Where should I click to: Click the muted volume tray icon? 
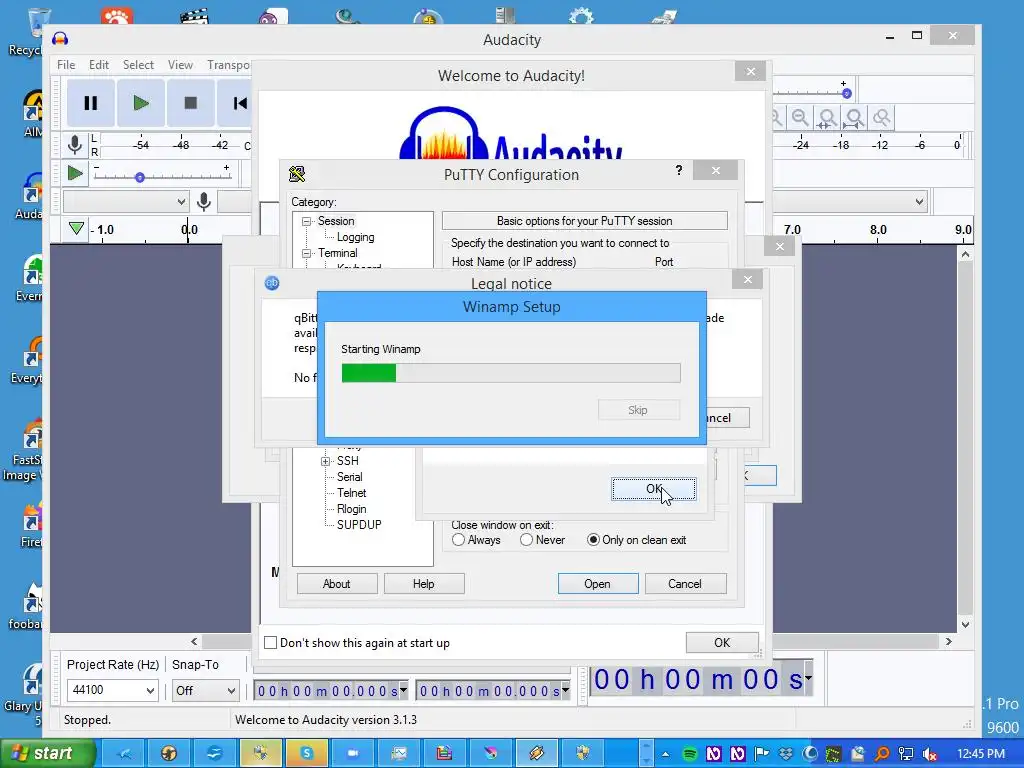930,754
